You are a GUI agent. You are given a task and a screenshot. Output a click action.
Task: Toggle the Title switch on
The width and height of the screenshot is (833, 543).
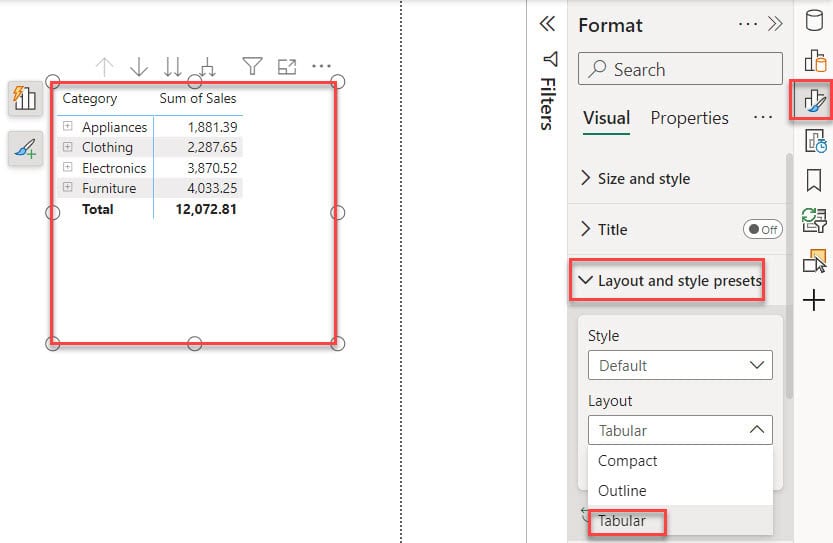(762, 230)
